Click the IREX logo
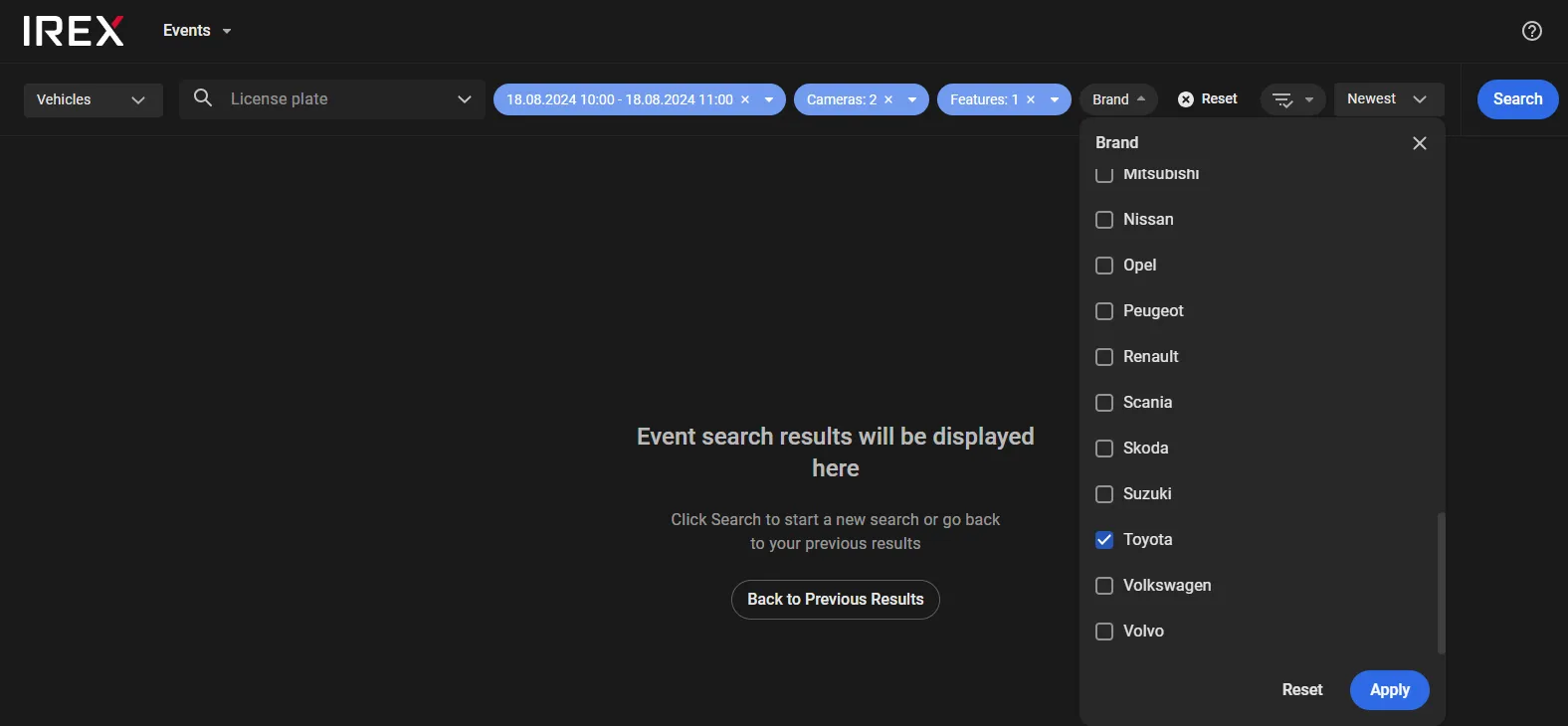1568x726 pixels. 74,31
